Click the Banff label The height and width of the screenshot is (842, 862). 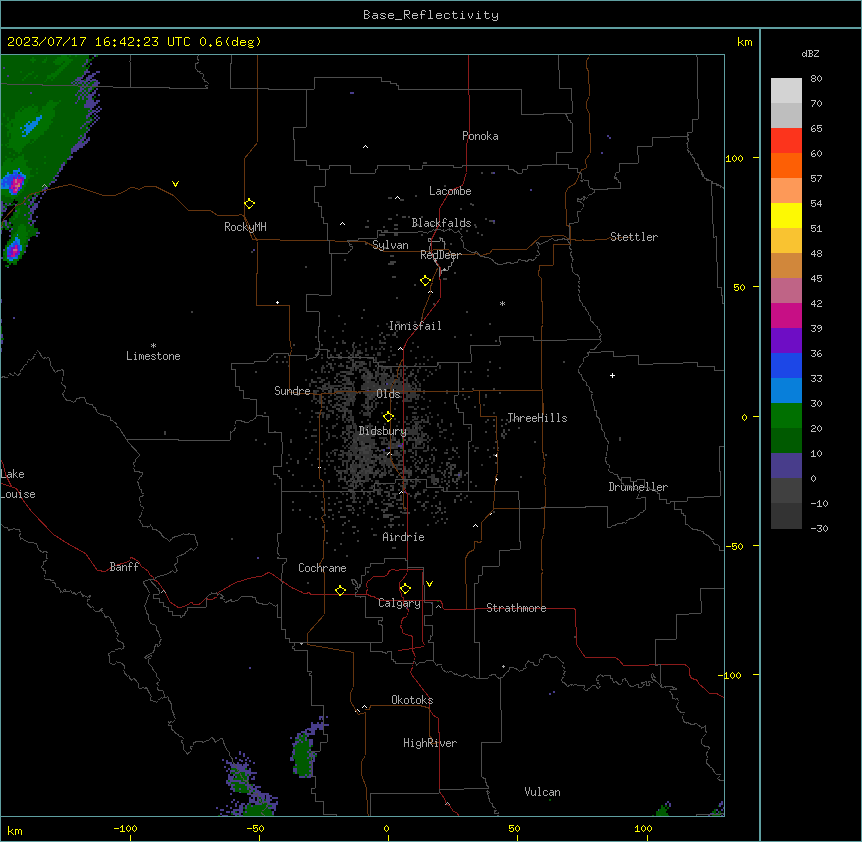click(124, 567)
